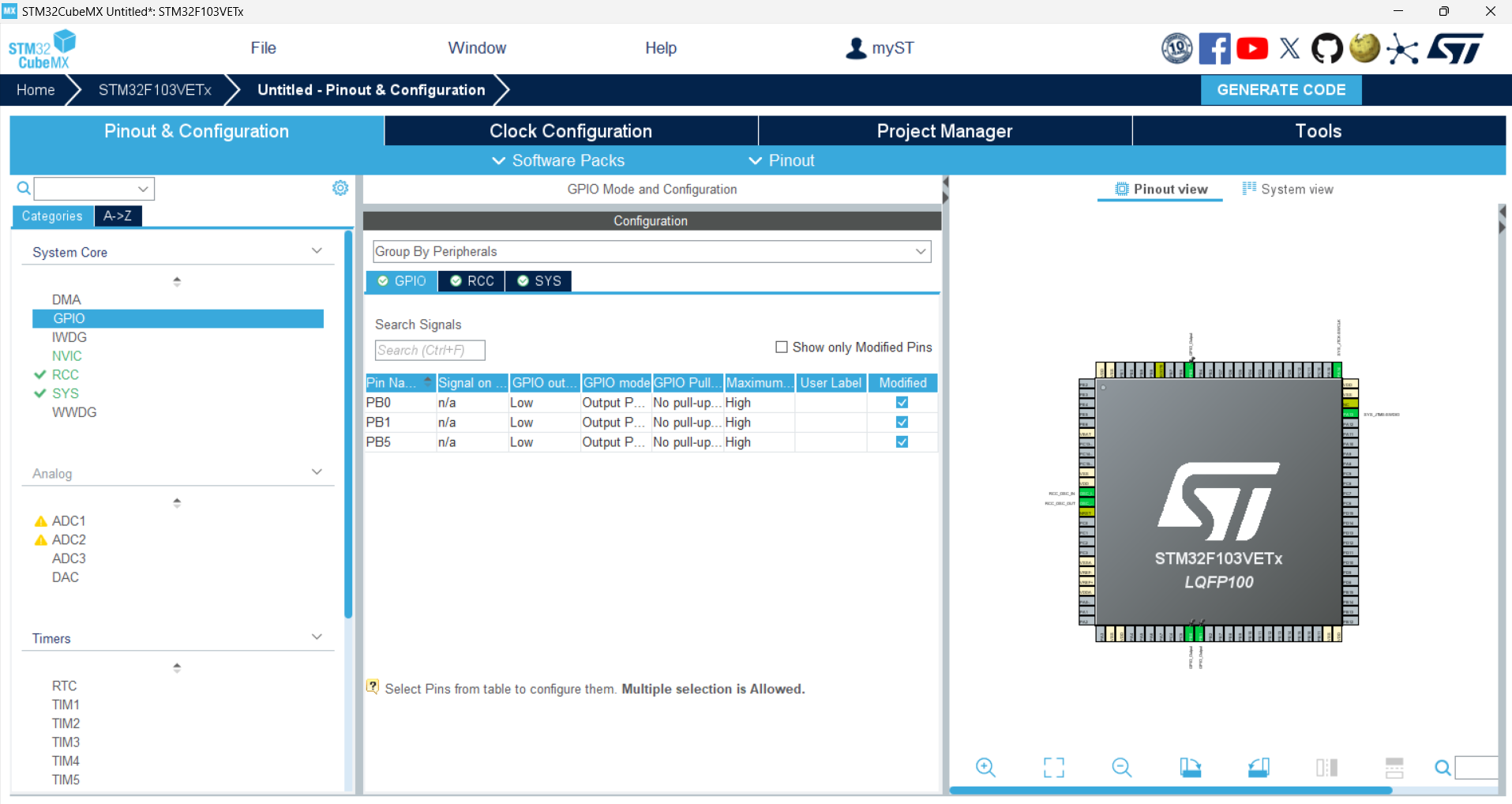
Task: Click the Pinout view chip icon
Action: point(1122,189)
